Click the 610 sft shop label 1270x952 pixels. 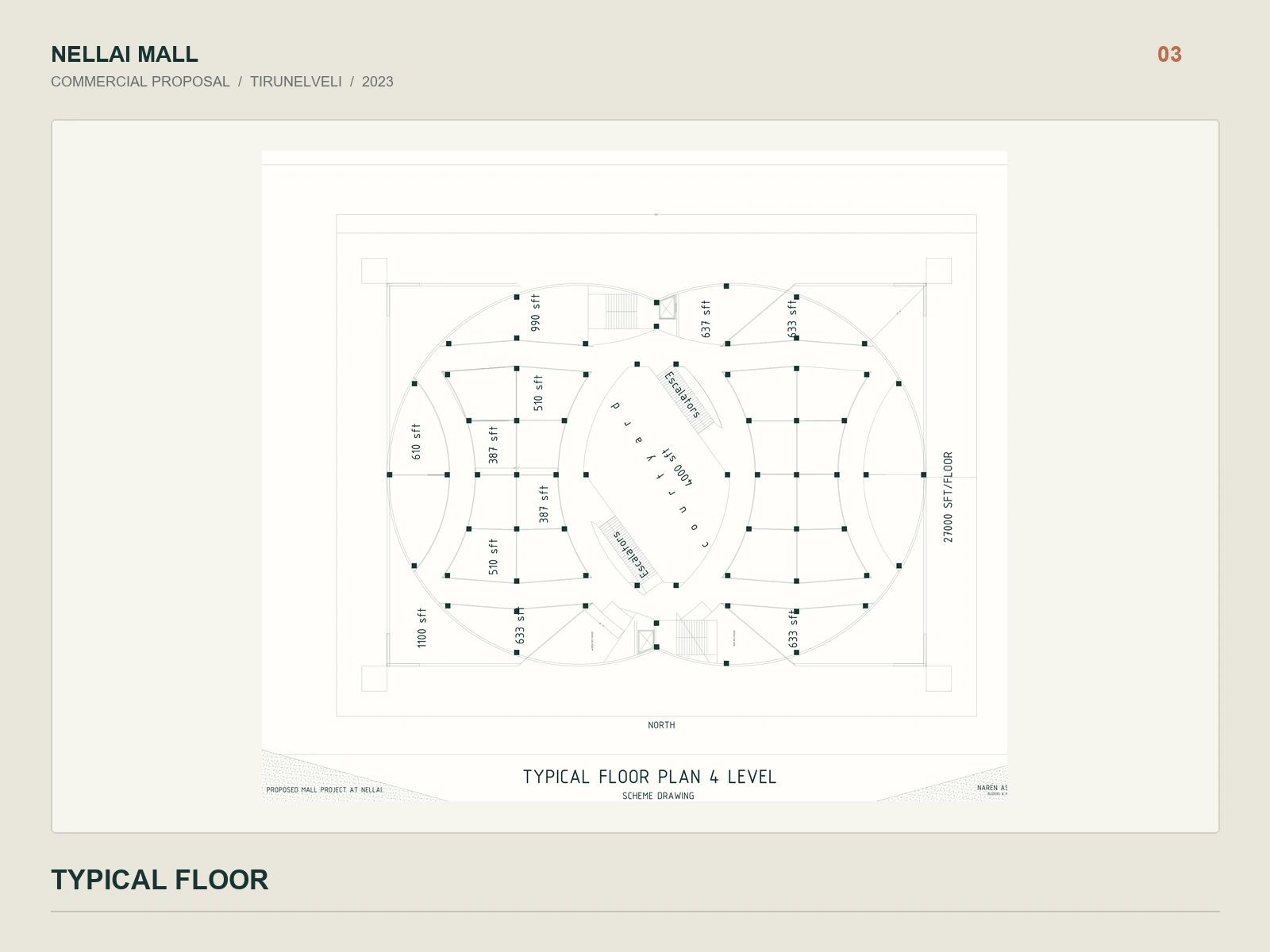(x=416, y=442)
